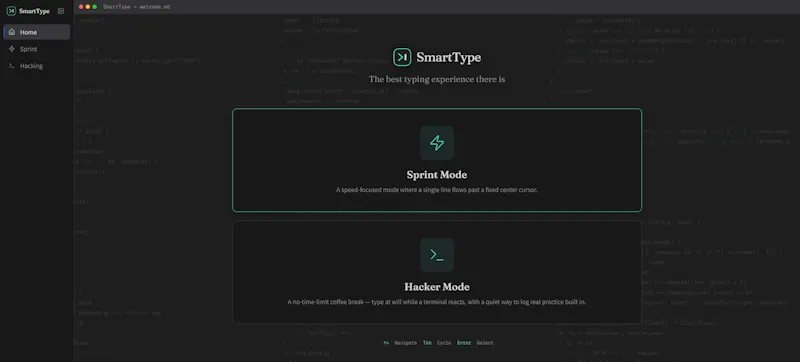Click the 'SmartType — welcome.md' window title
800x362 pixels.
tap(137, 7)
